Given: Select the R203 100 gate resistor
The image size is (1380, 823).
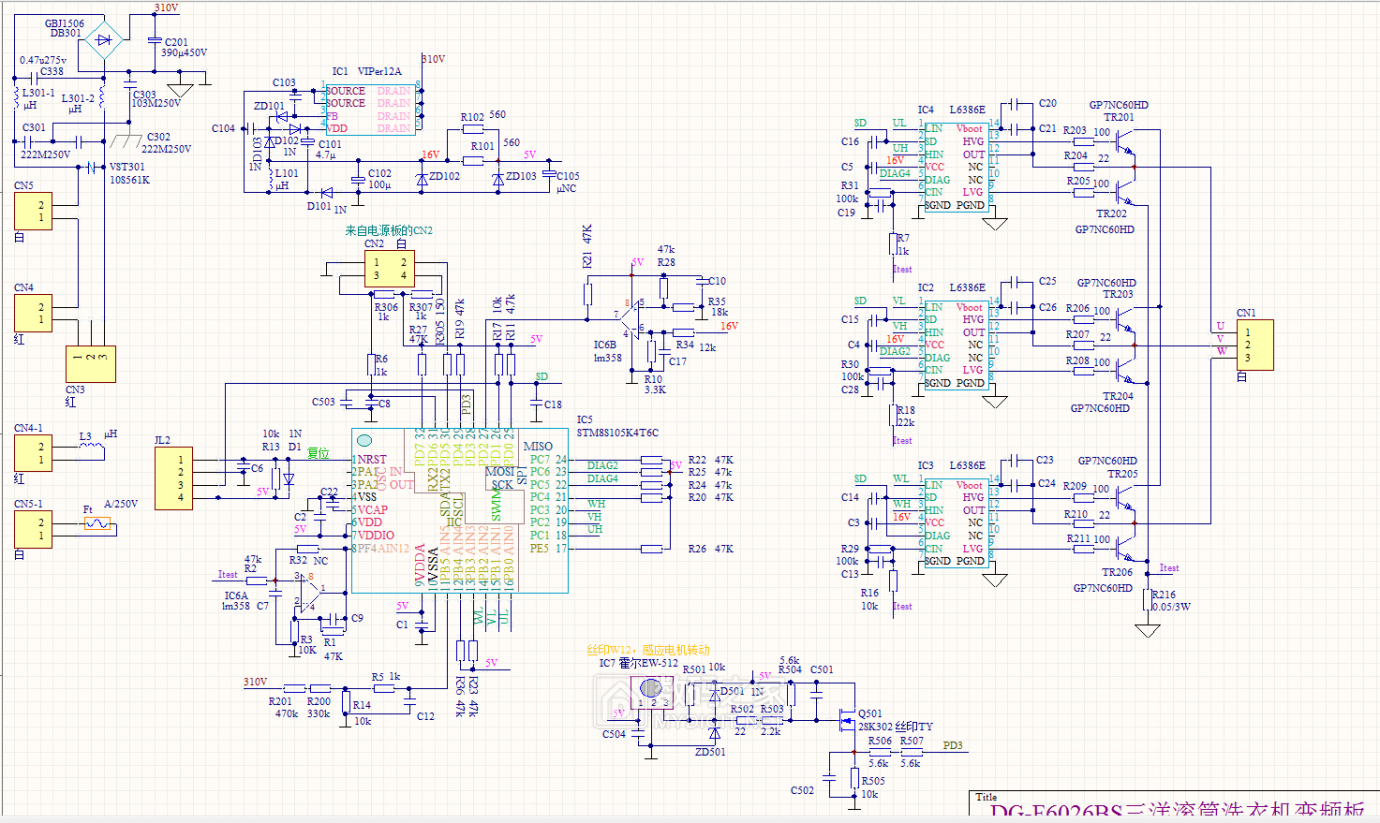Looking at the screenshot, I should (x=1085, y=142).
